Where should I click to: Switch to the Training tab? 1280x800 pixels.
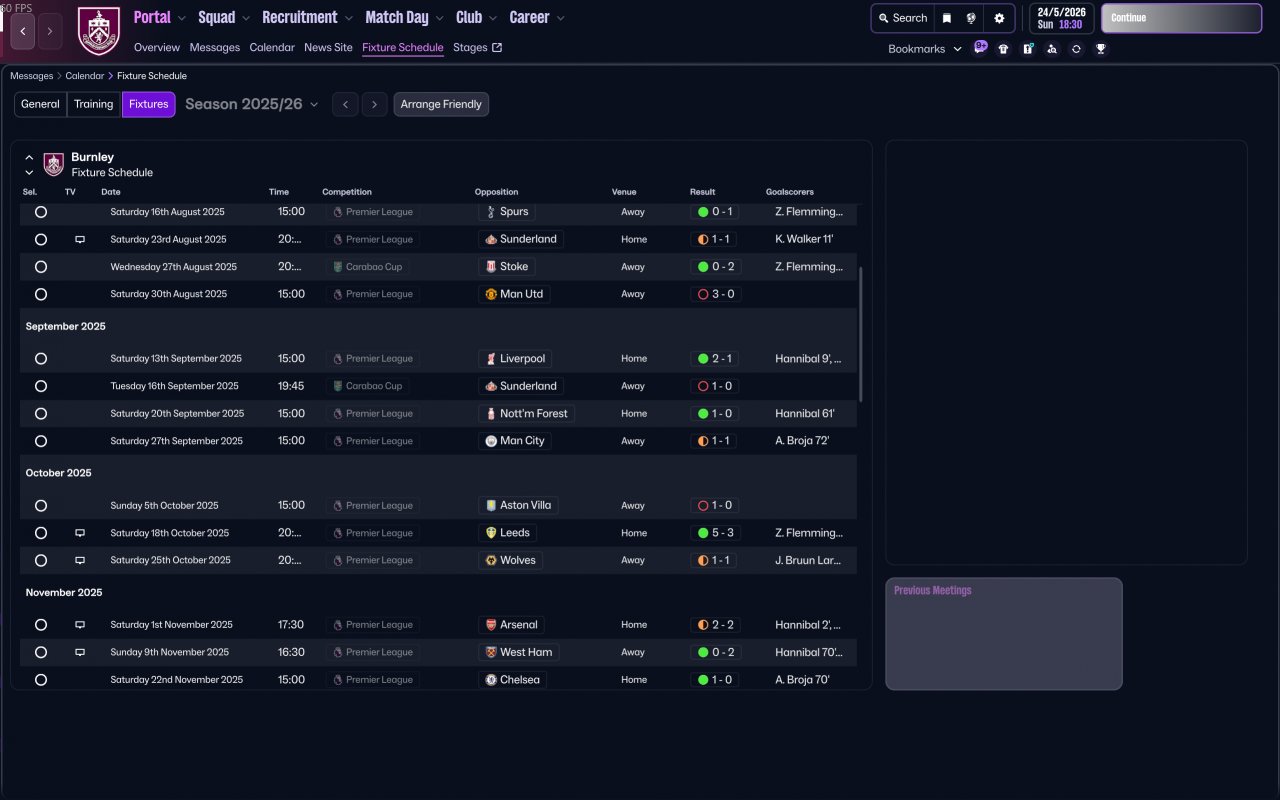tap(94, 104)
